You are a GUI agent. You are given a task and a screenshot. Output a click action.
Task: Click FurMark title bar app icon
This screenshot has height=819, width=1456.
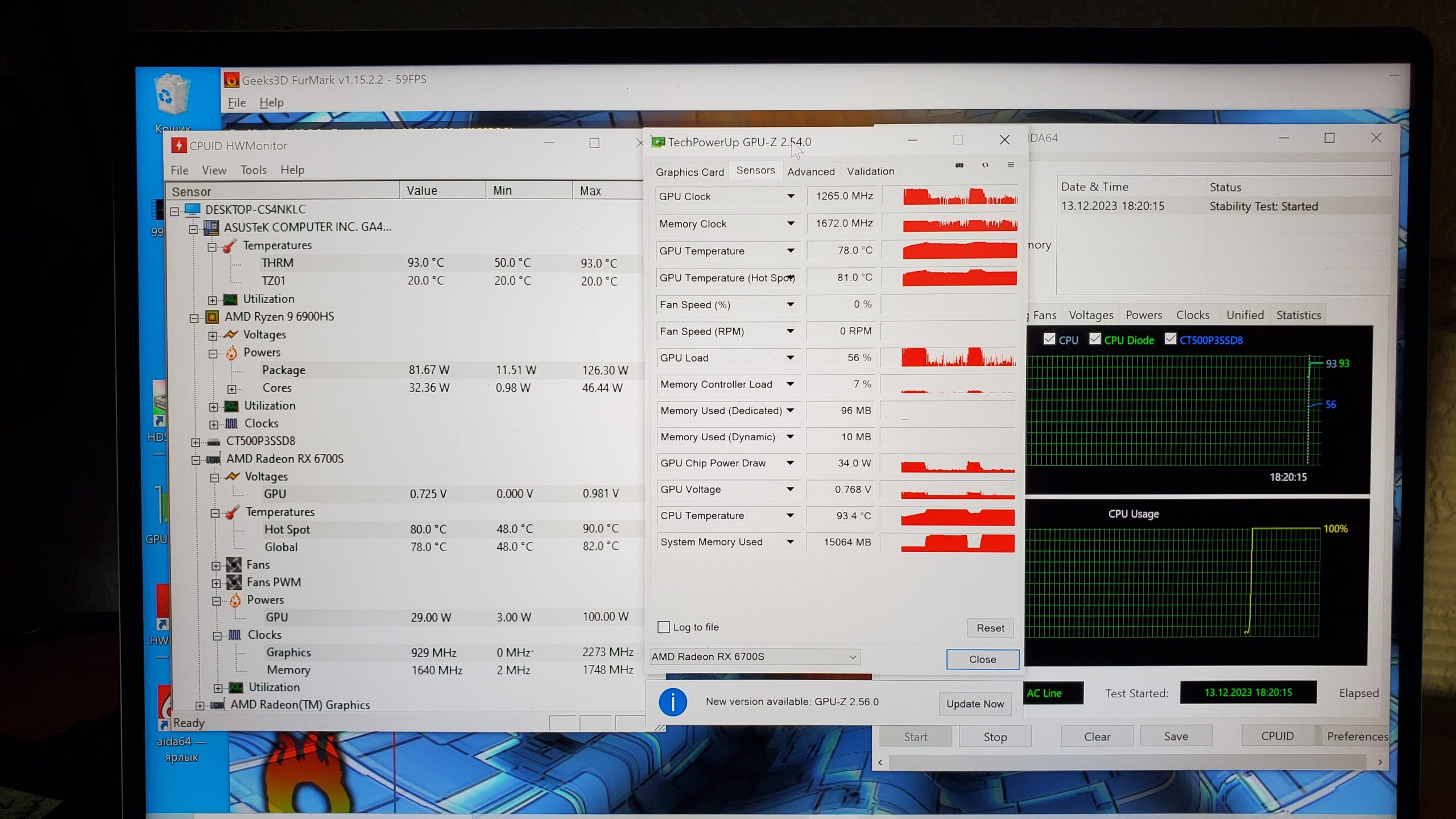231,80
